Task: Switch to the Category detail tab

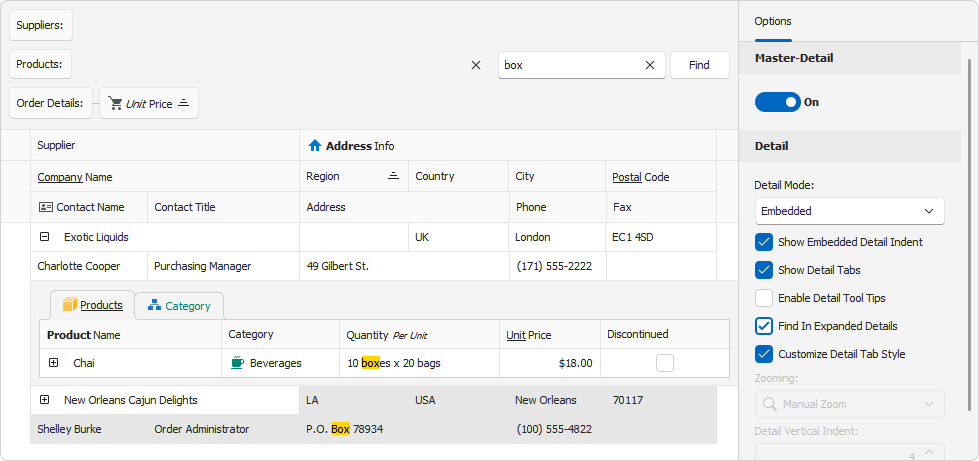Action: tap(179, 306)
